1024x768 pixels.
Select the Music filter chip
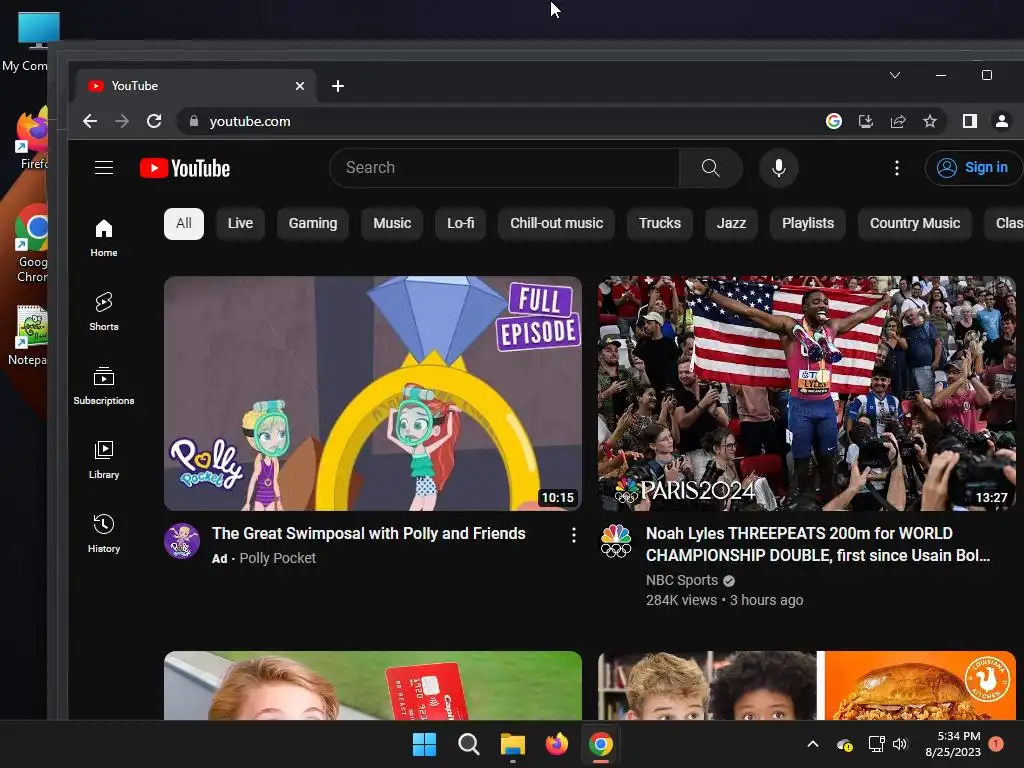click(392, 223)
